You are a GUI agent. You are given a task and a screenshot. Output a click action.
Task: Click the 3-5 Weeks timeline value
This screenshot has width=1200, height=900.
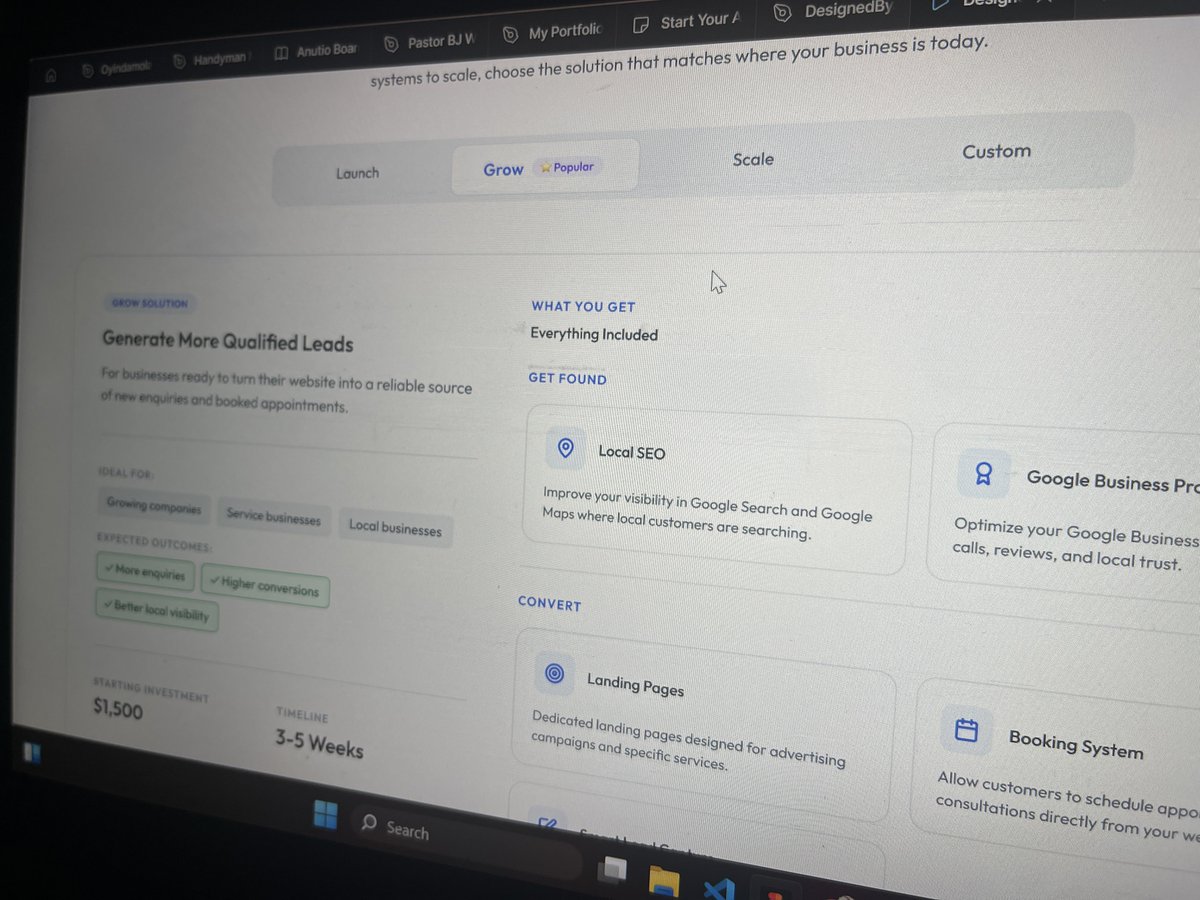pyautogui.click(x=320, y=744)
